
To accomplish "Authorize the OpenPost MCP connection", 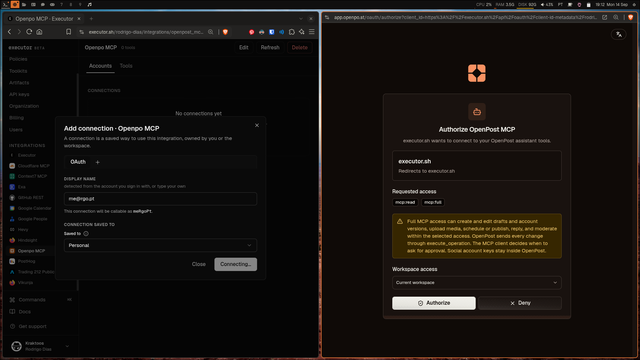I will coord(433,303).
